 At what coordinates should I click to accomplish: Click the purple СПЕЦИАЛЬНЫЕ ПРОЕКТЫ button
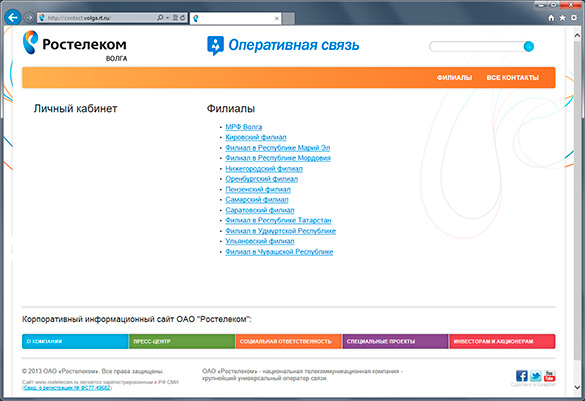[x=395, y=341]
